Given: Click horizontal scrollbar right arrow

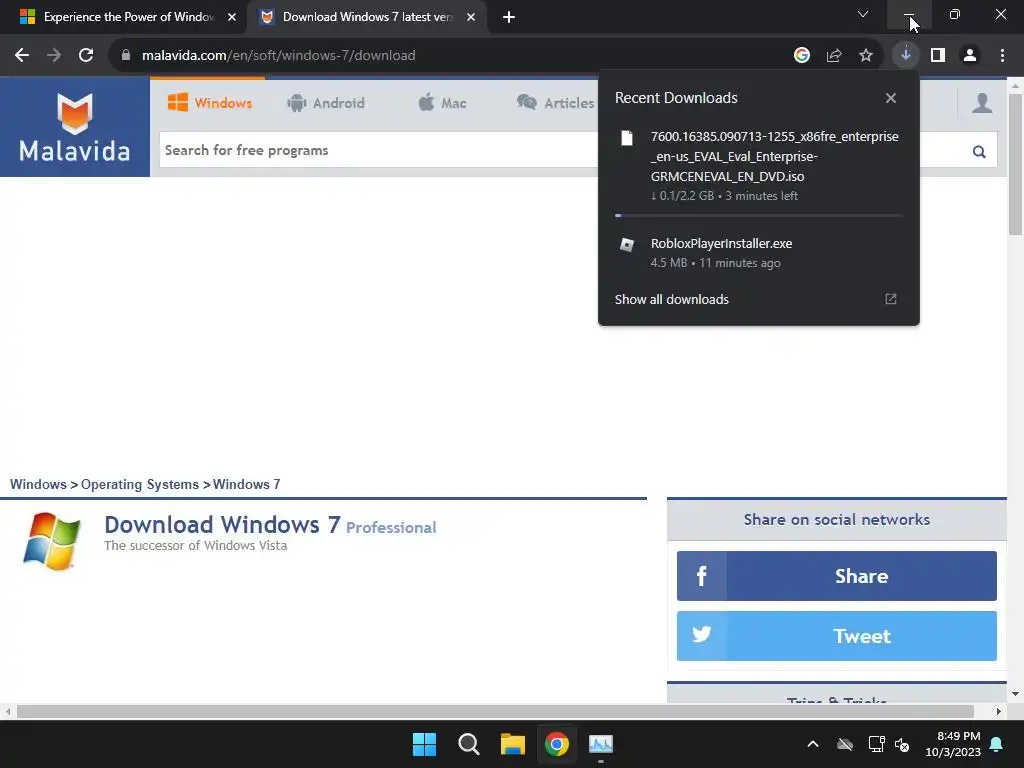Looking at the screenshot, I should point(999,711).
